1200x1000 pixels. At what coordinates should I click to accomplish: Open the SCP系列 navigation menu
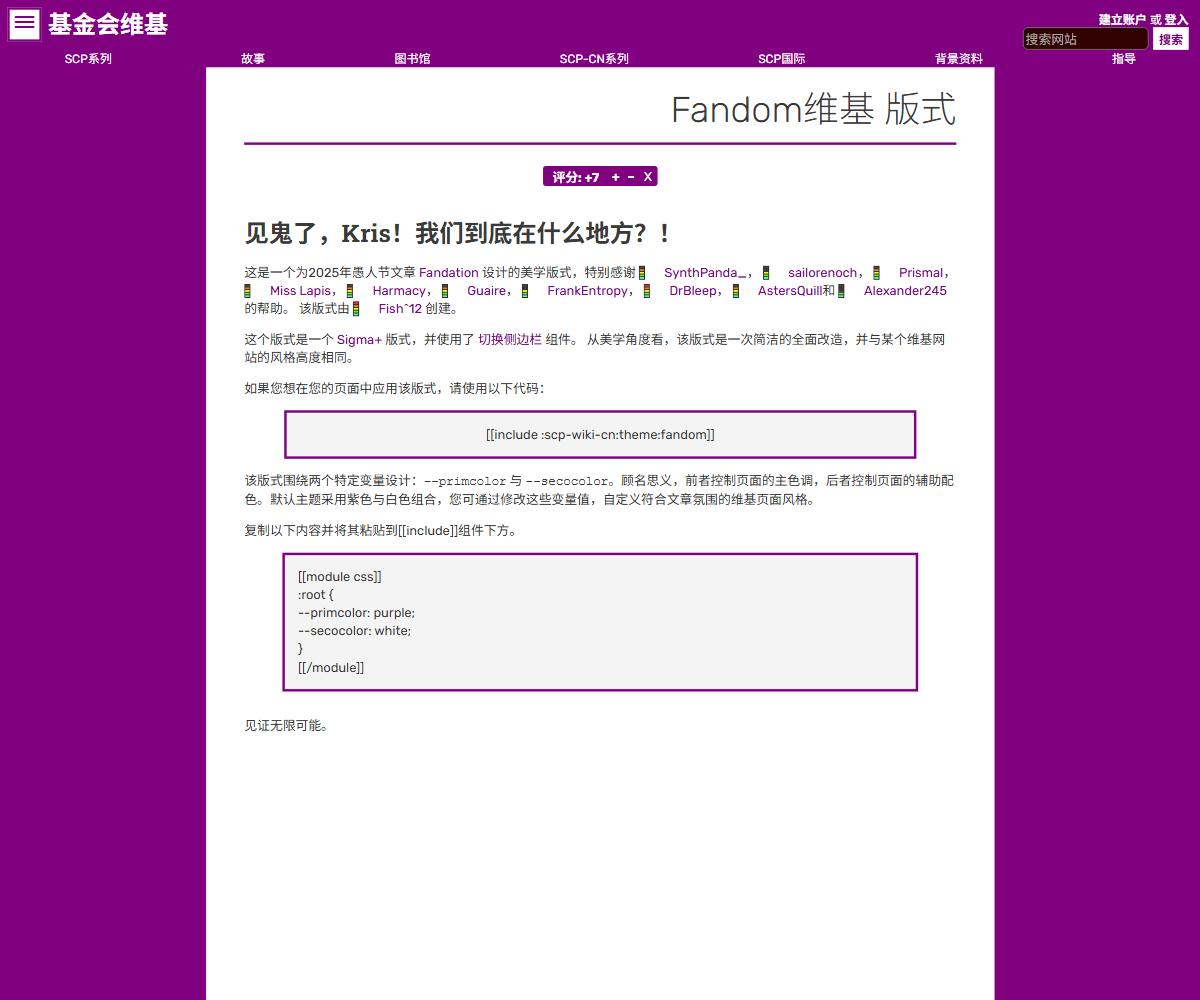(88, 59)
